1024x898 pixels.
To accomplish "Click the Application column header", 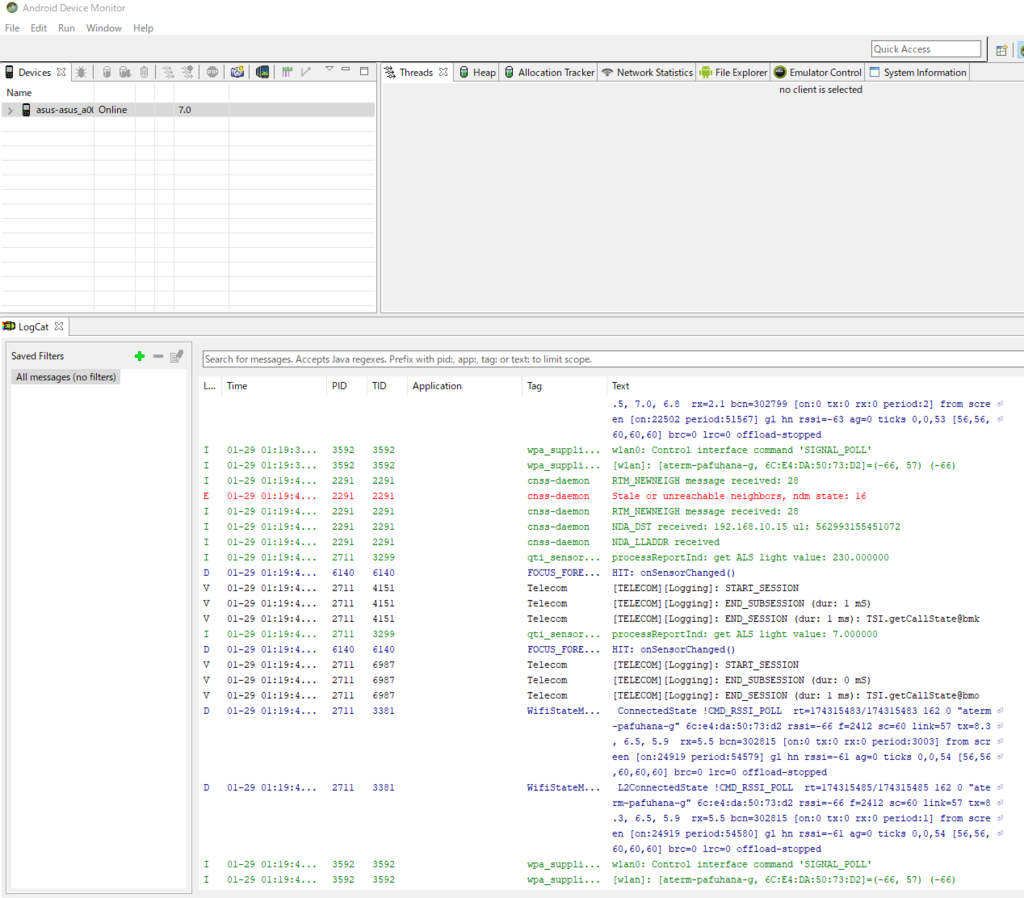I will click(x=465, y=386).
